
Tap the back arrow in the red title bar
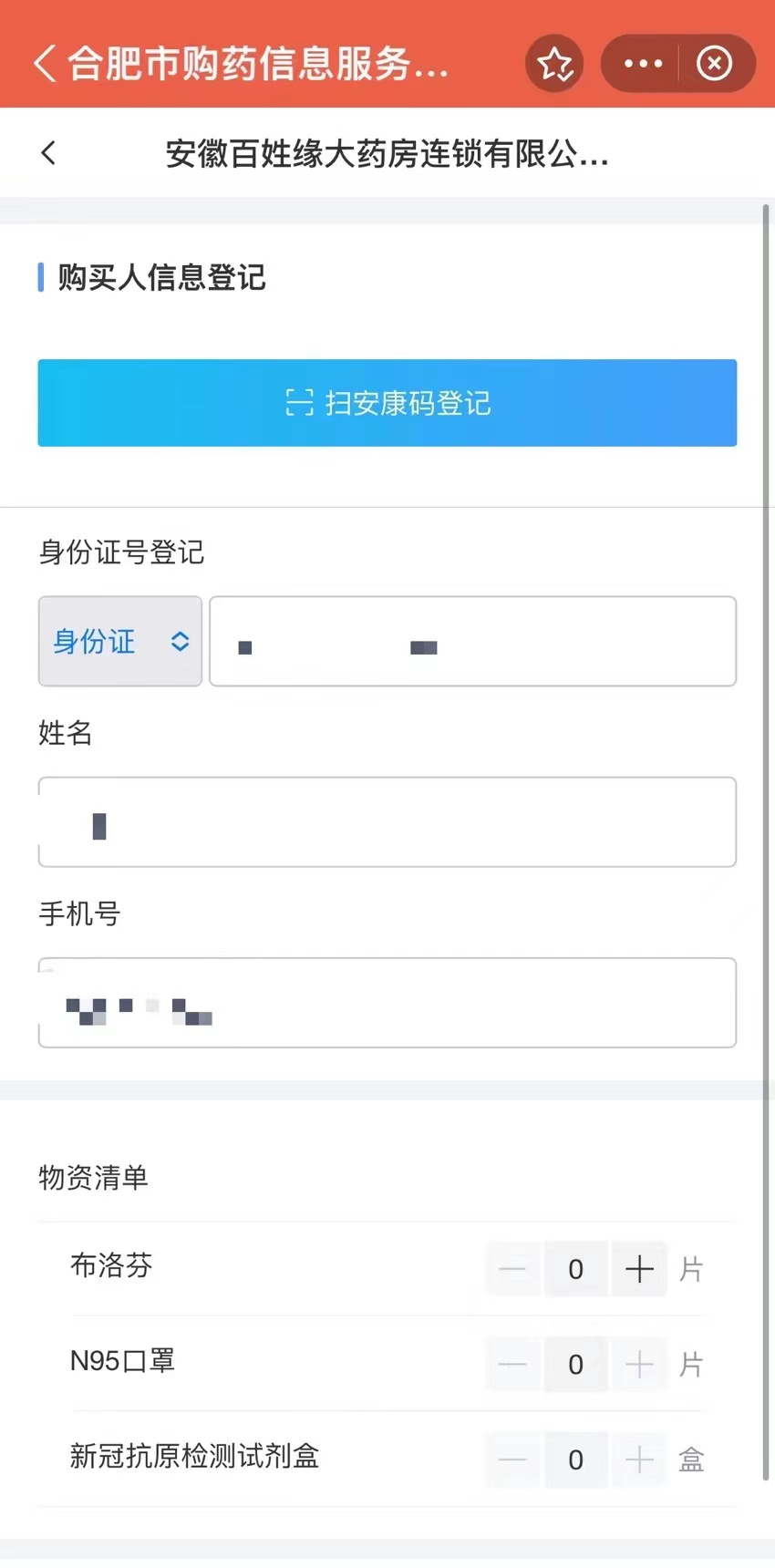pos(42,63)
